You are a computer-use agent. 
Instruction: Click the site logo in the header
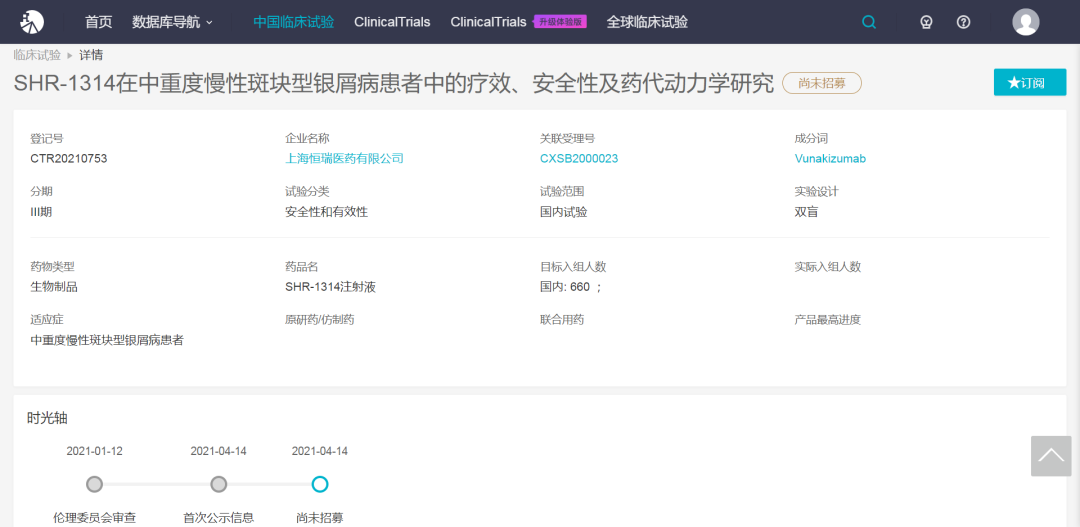(32, 21)
